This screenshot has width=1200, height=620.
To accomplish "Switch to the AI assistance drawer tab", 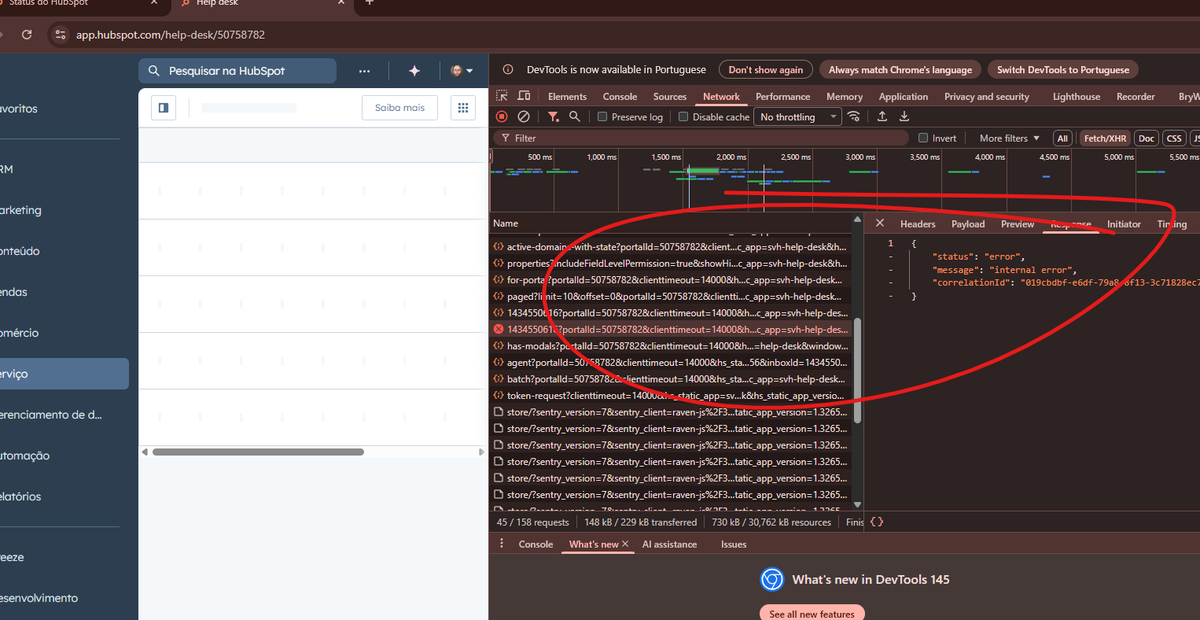I will (x=670, y=544).
